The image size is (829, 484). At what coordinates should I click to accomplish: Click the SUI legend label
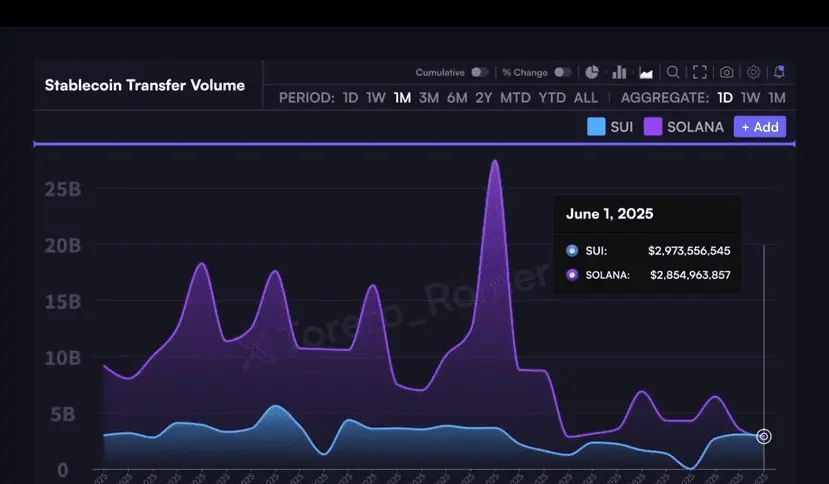click(622, 127)
